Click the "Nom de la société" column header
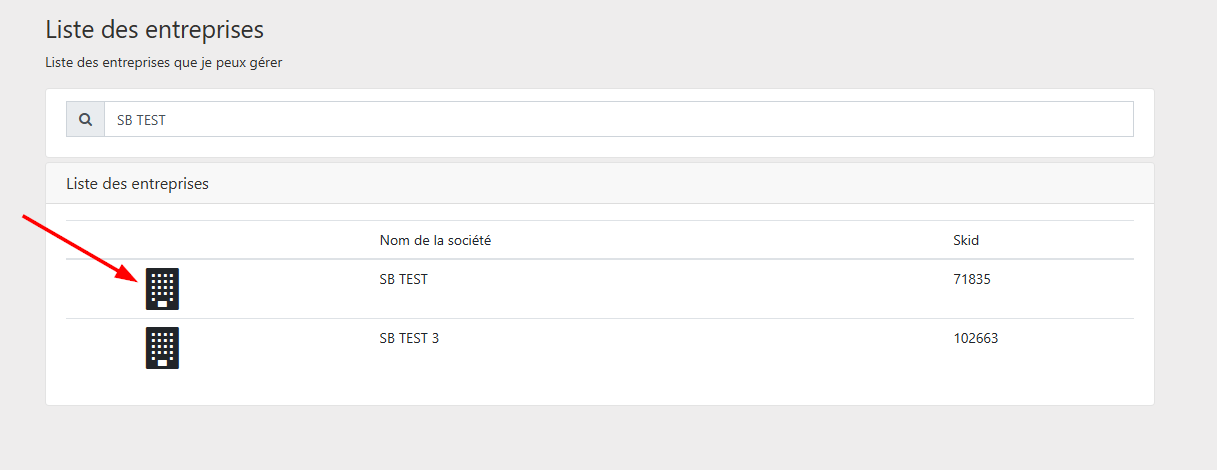 435,241
